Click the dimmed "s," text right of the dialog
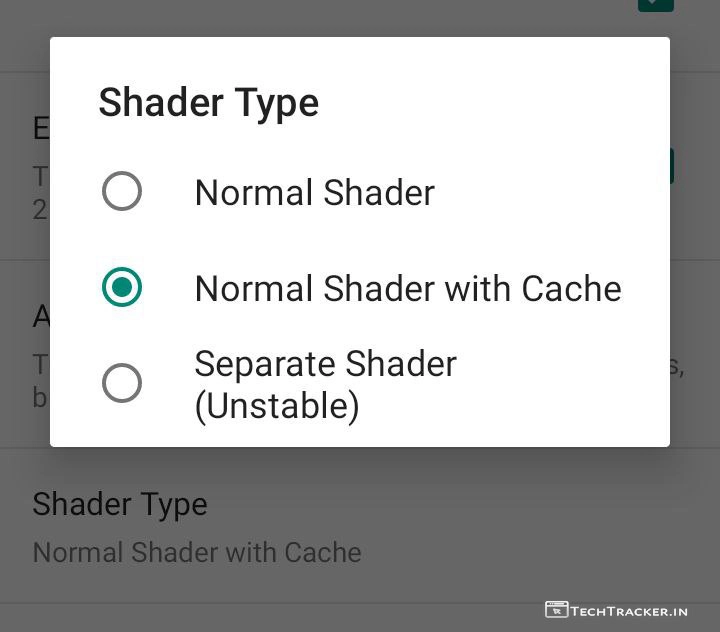The height and width of the screenshot is (632, 720). (x=677, y=364)
